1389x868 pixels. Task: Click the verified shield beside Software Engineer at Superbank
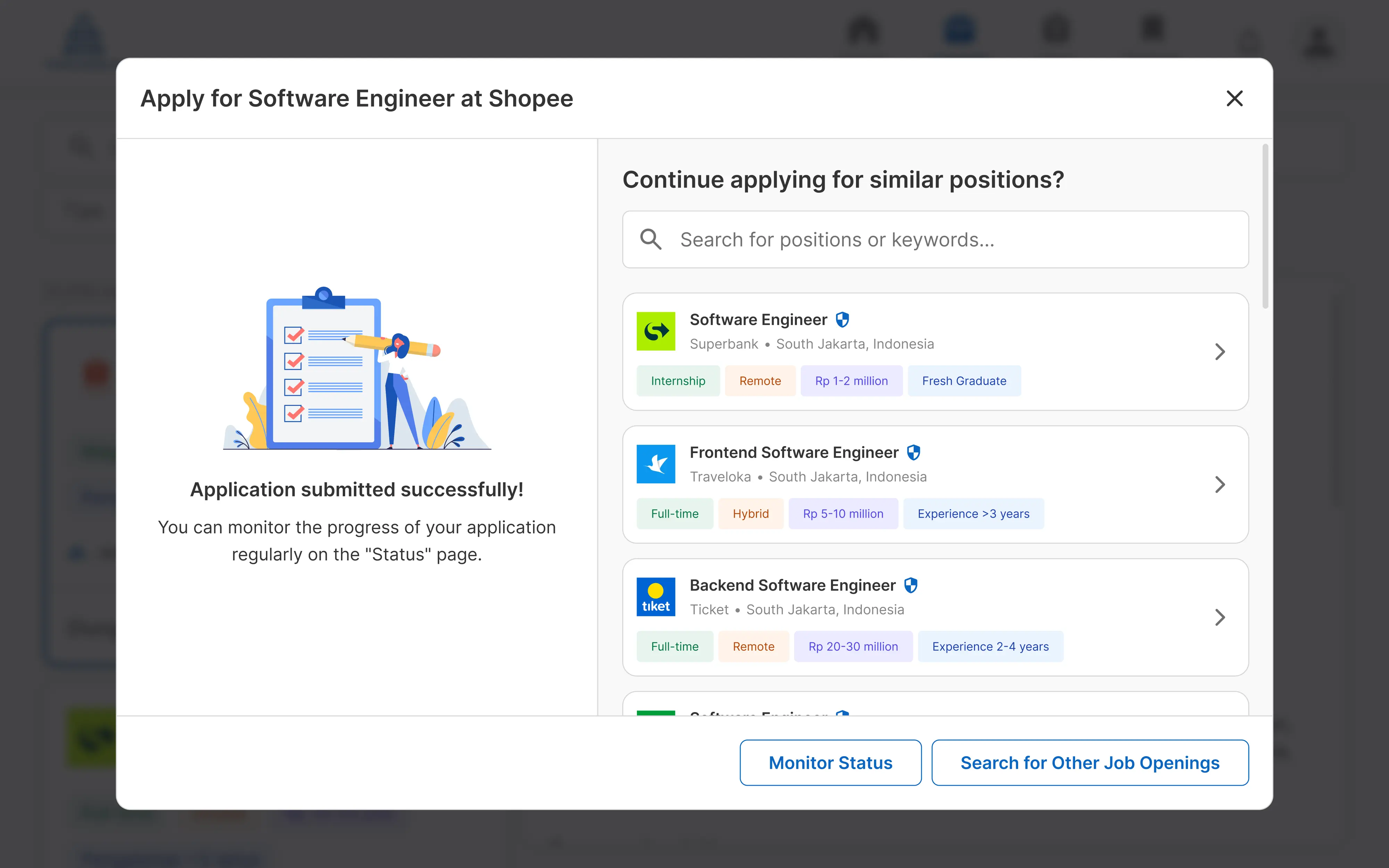coord(842,320)
